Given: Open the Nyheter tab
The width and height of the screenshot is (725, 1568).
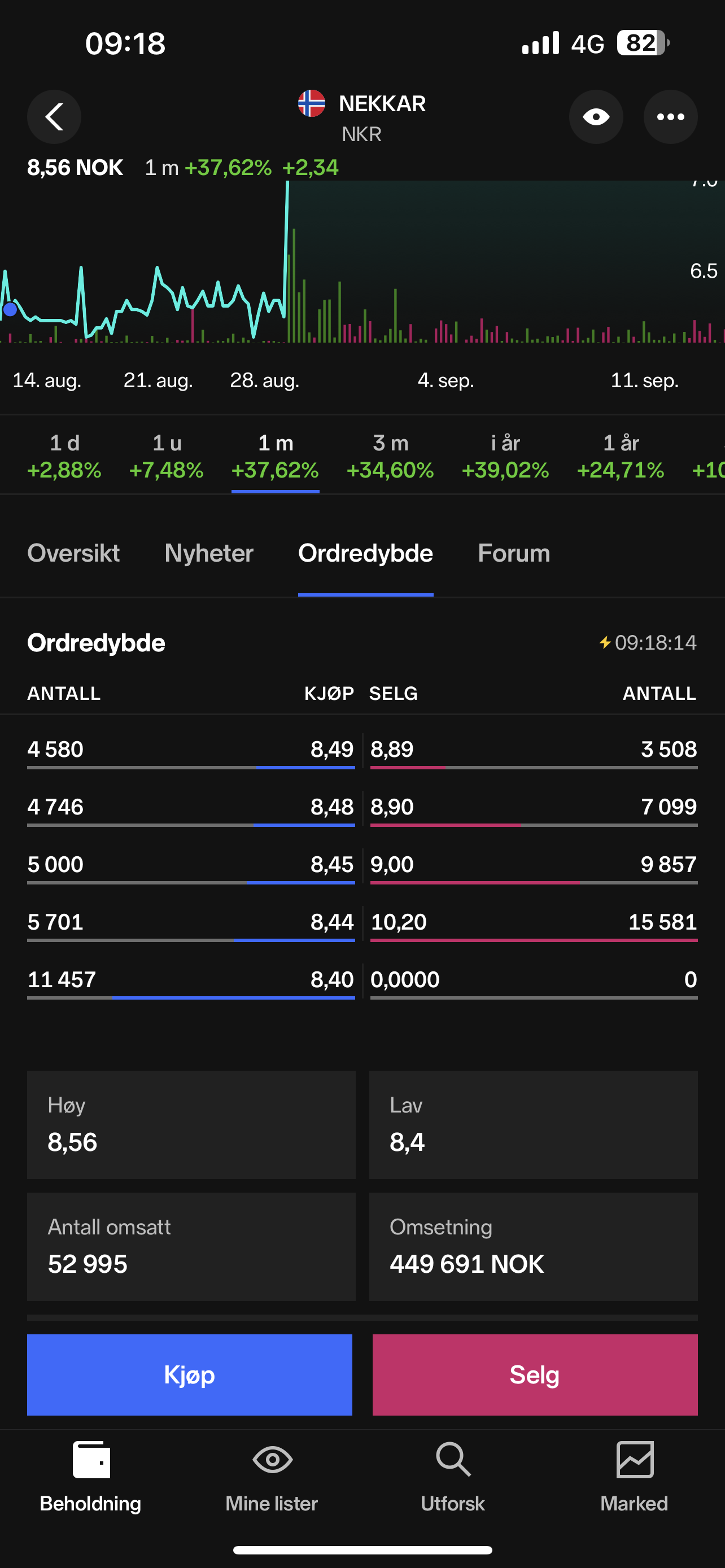Looking at the screenshot, I should point(209,553).
